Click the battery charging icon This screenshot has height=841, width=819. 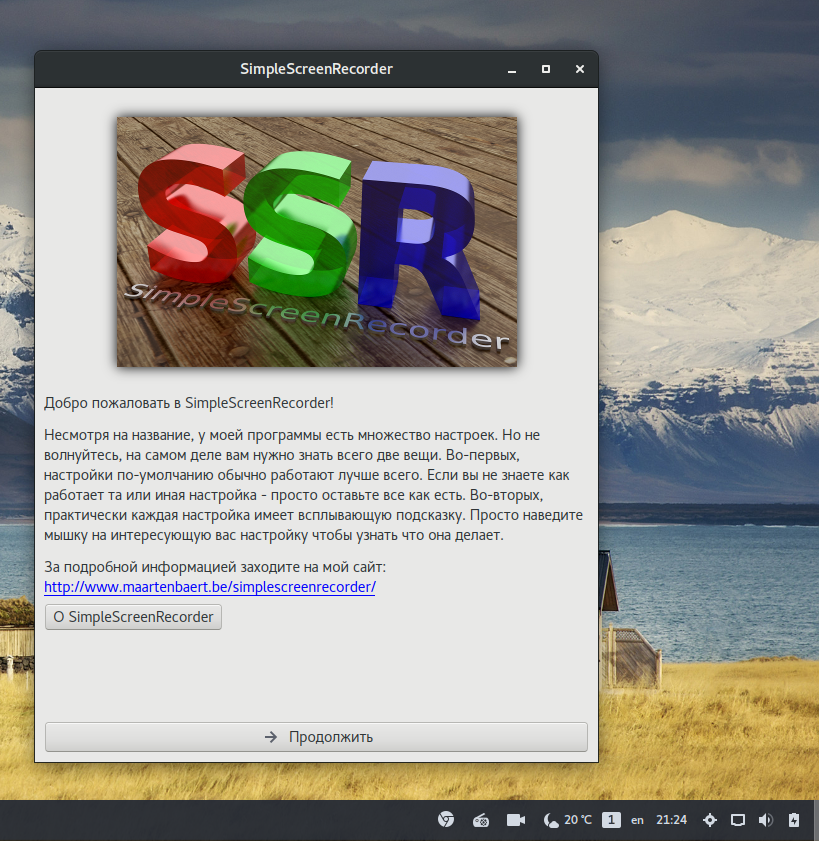point(794,820)
